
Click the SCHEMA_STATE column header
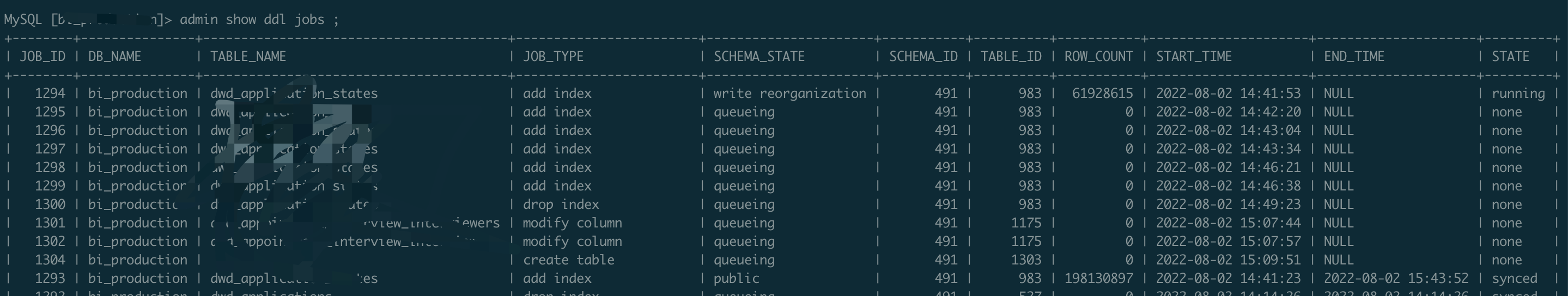pos(759,57)
